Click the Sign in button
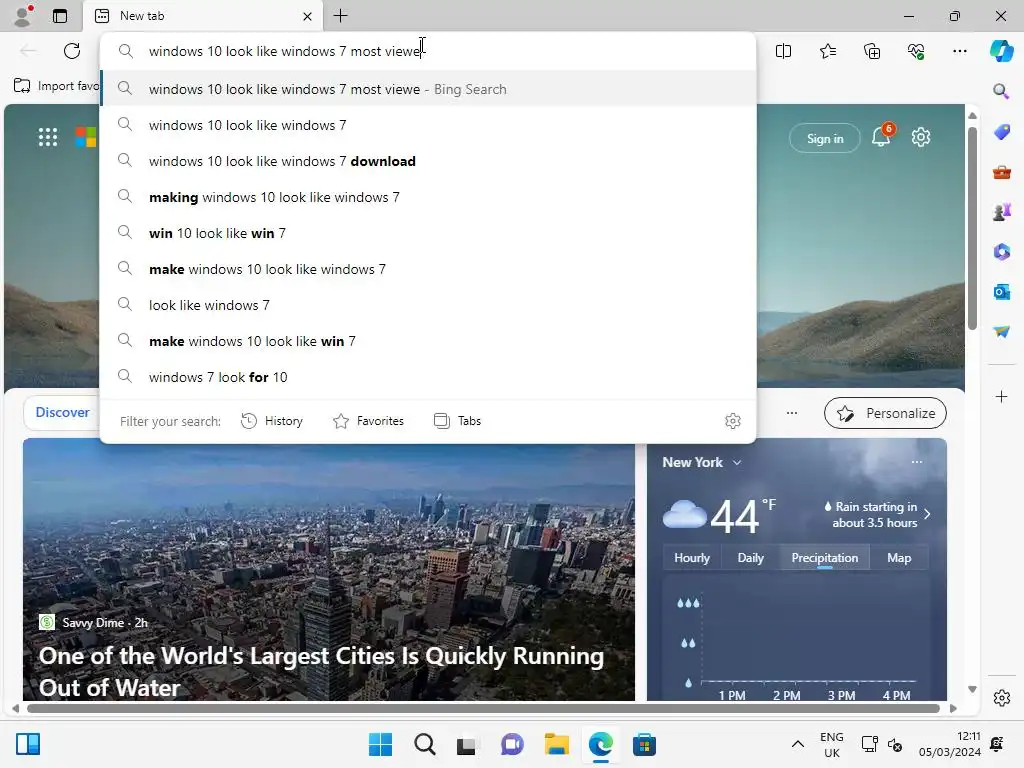This screenshot has height=768, width=1024. tap(825, 138)
